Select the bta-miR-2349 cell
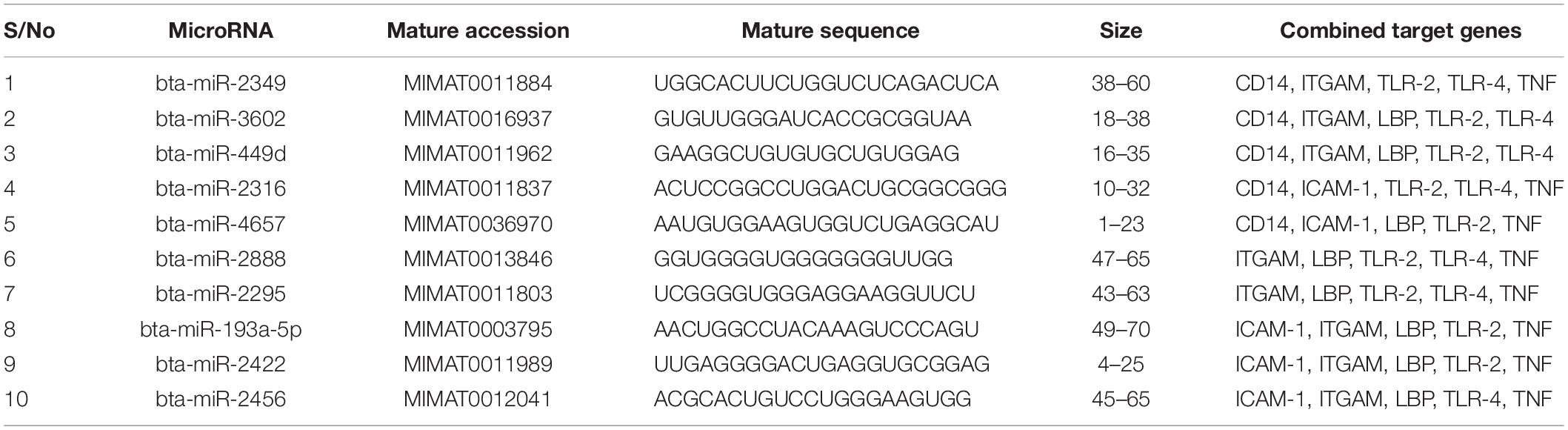 pyautogui.click(x=221, y=83)
